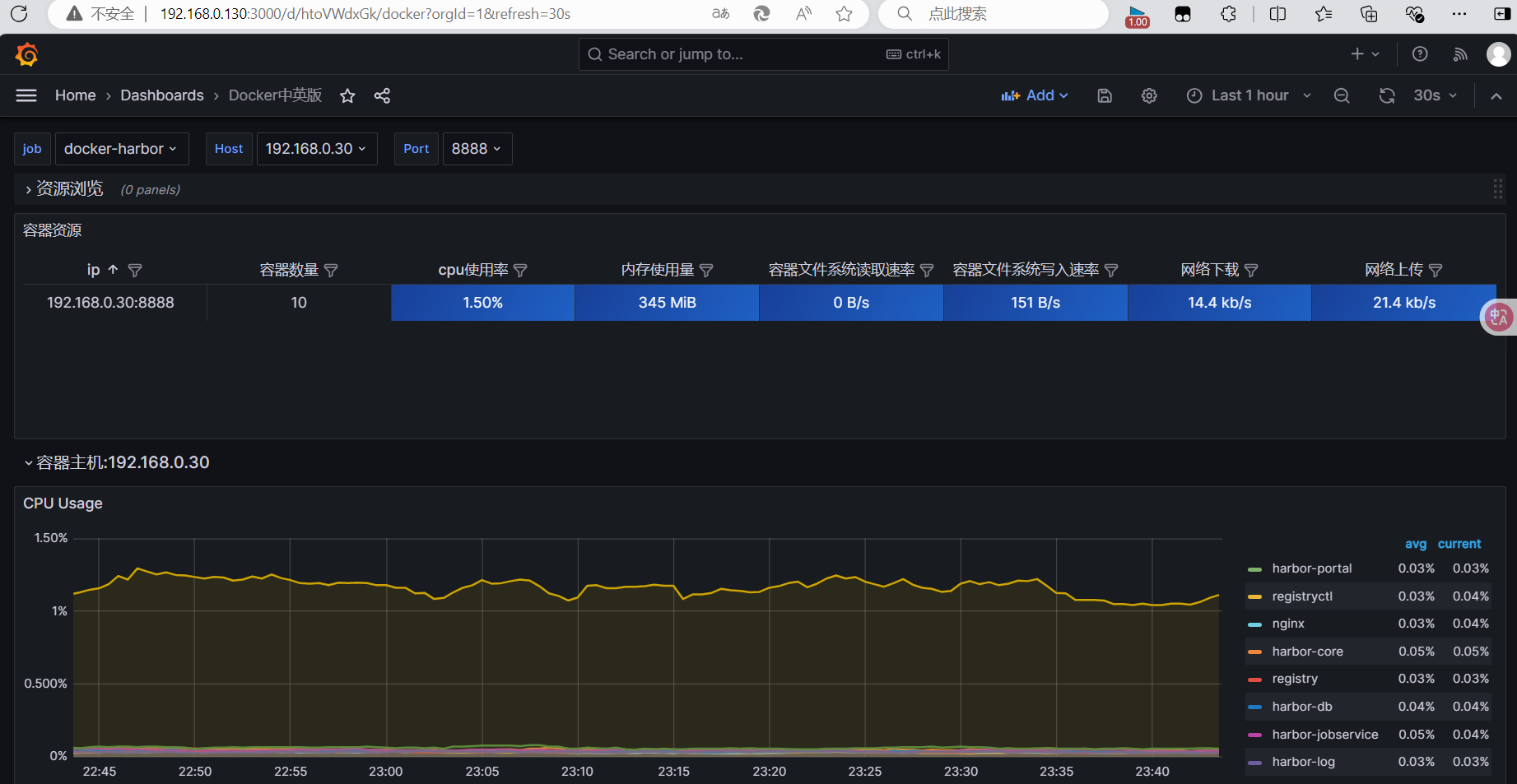
Task: Toggle registryctl series visibility in legend
Action: point(1302,596)
